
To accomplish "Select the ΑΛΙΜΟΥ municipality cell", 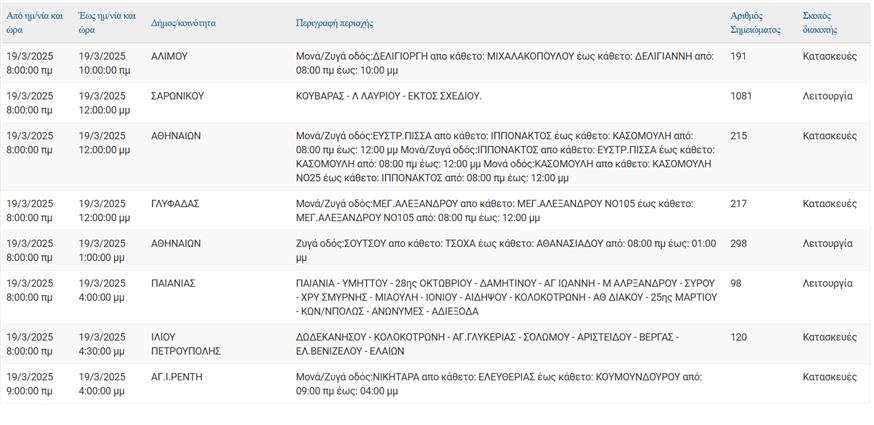I will coord(169,57).
